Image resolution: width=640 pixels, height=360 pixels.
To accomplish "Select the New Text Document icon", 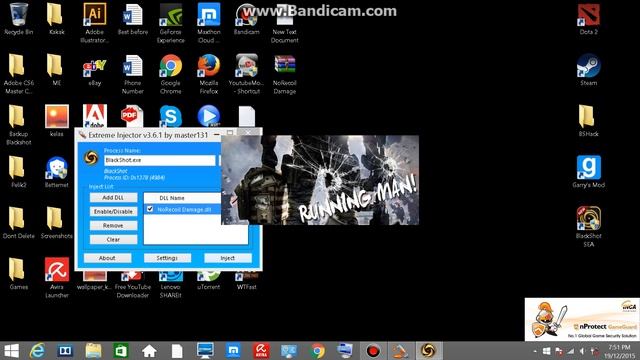I will pyautogui.click(x=284, y=23).
